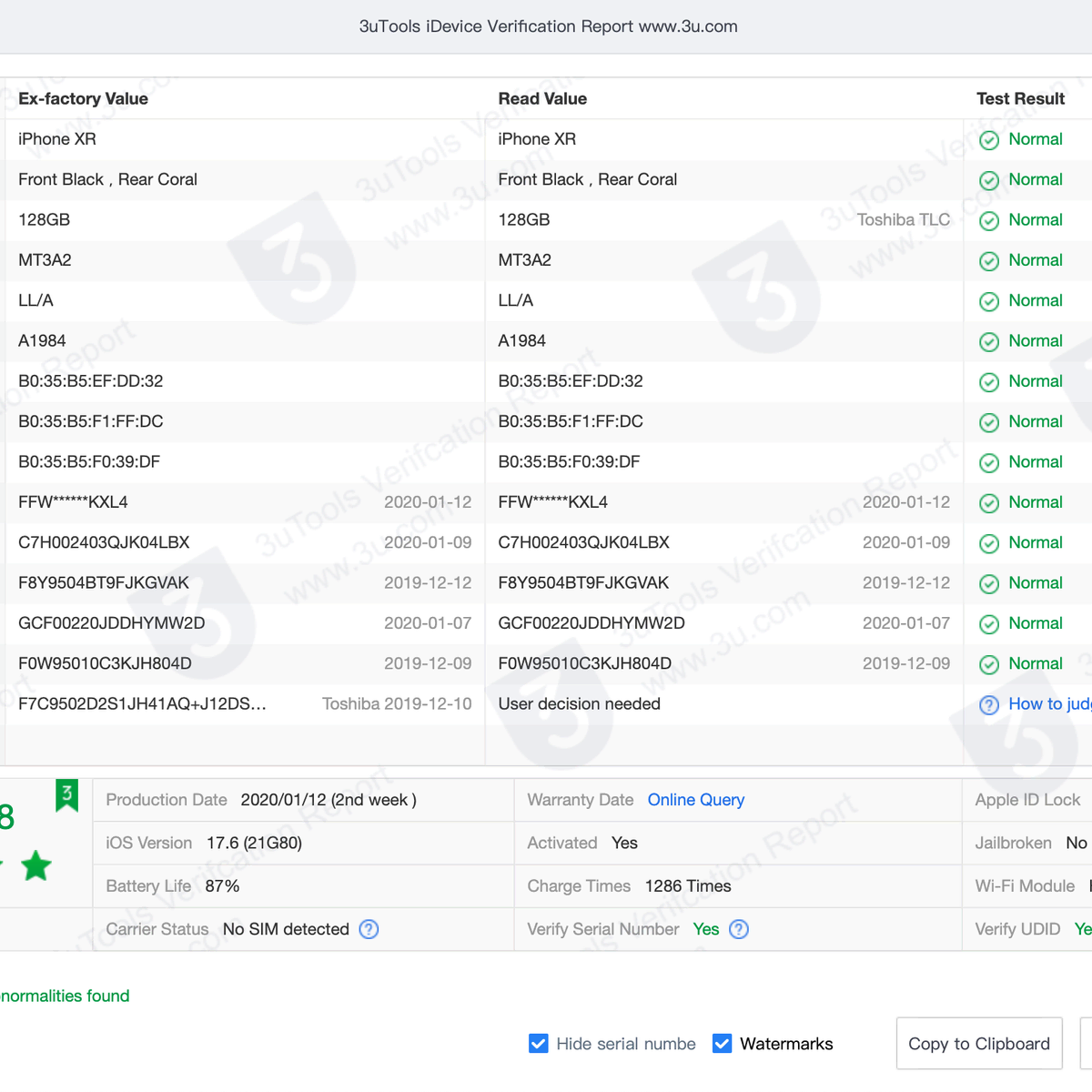Viewport: 1092px width, 1092px height.
Task: Select iPhone XR in the Read Value column
Action: click(537, 138)
